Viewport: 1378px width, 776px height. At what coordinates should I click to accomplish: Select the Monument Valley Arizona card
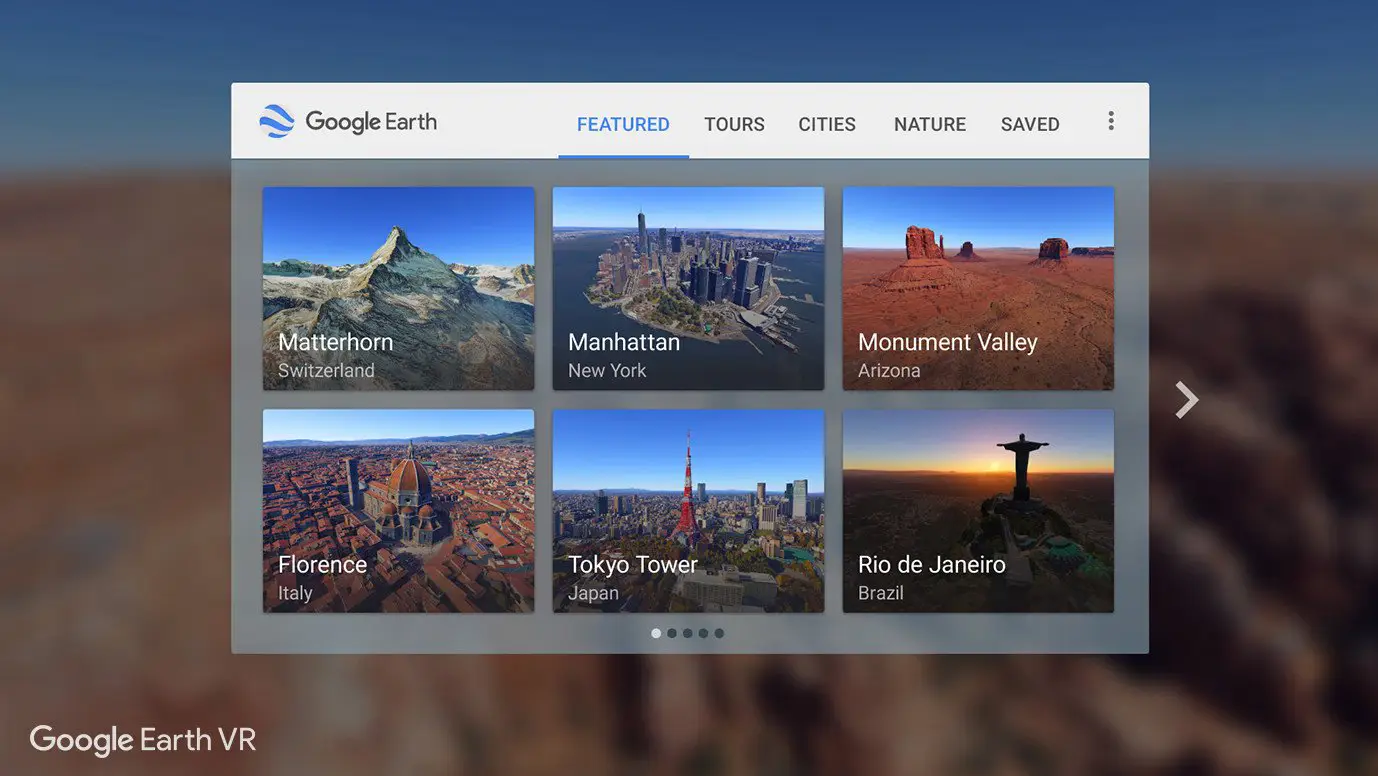coord(978,288)
